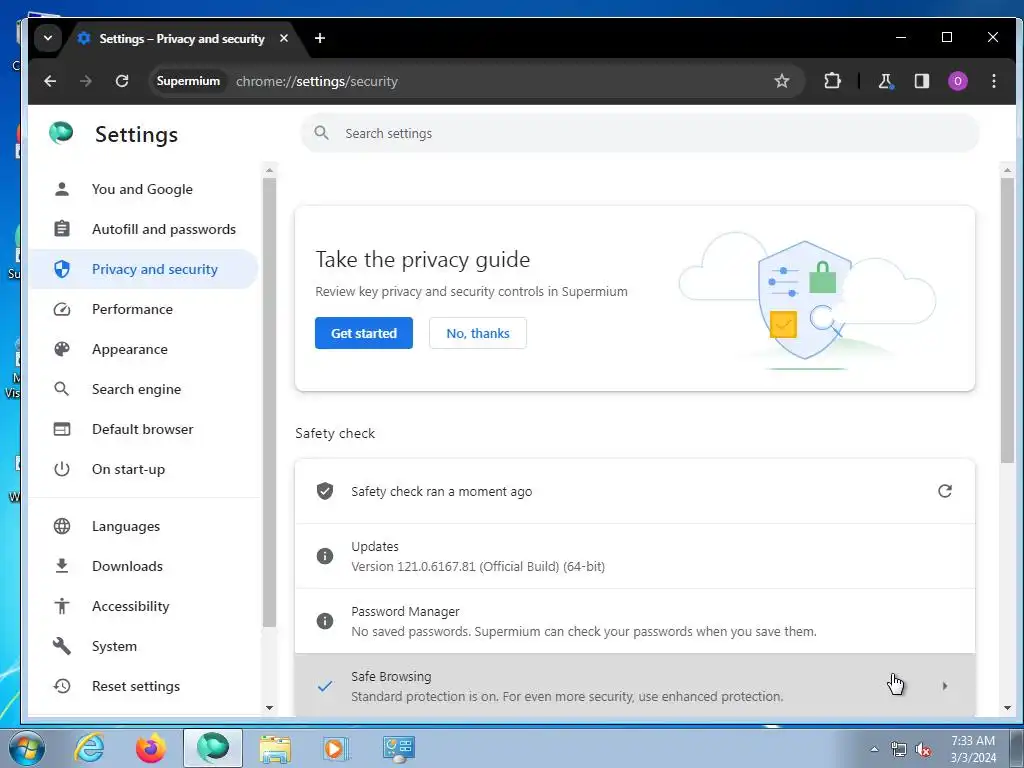1024x768 pixels.
Task: Open Appearance settings
Action: pyautogui.click(x=142, y=349)
